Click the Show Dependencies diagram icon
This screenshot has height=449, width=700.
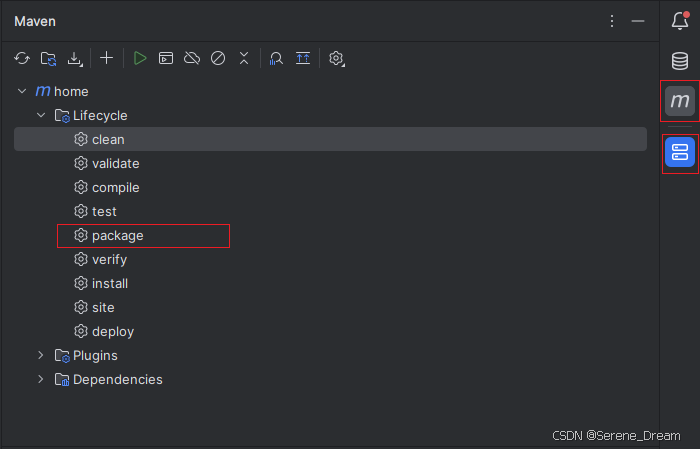(303, 58)
